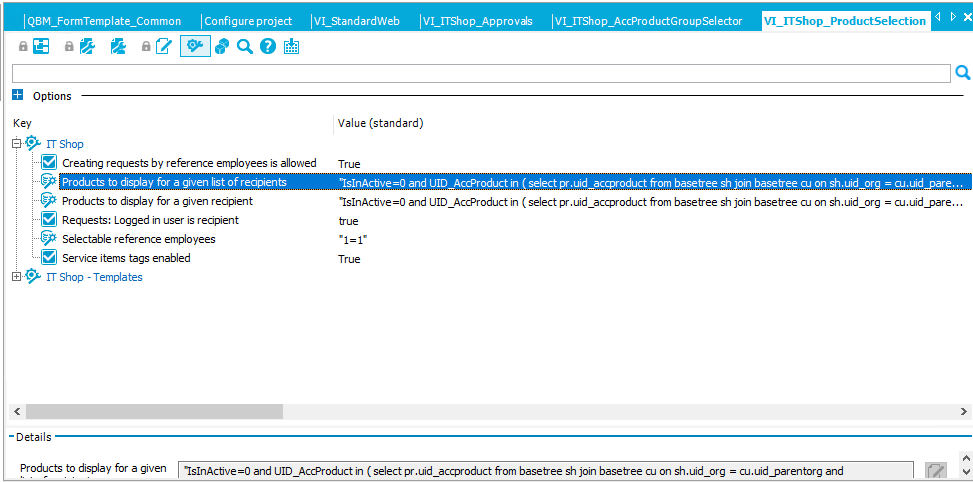
Task: Toggle the highlighted gear-wrench settings icon
Action: tap(195, 47)
